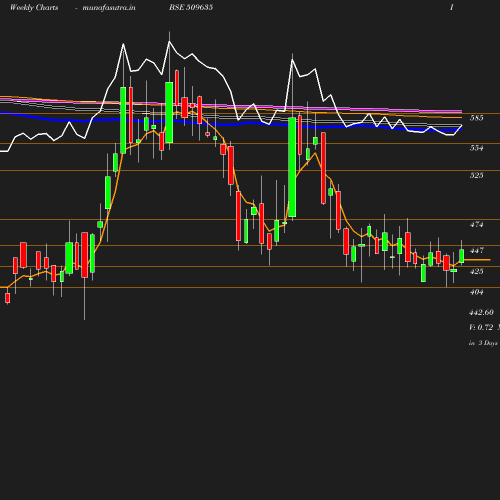This screenshot has width=500, height=500.
Task: Click the 554 price axis label
Action: pos(476,148)
